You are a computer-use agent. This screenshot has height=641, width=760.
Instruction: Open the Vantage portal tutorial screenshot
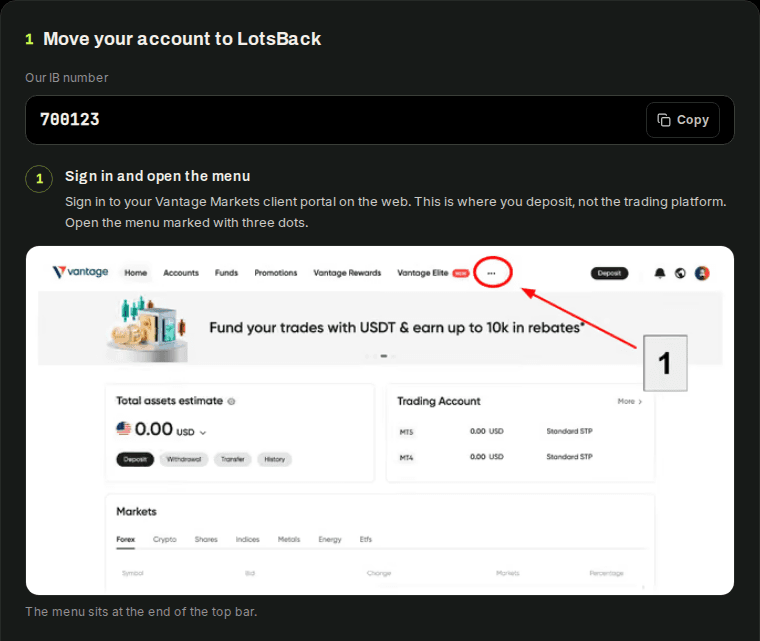pos(380,420)
